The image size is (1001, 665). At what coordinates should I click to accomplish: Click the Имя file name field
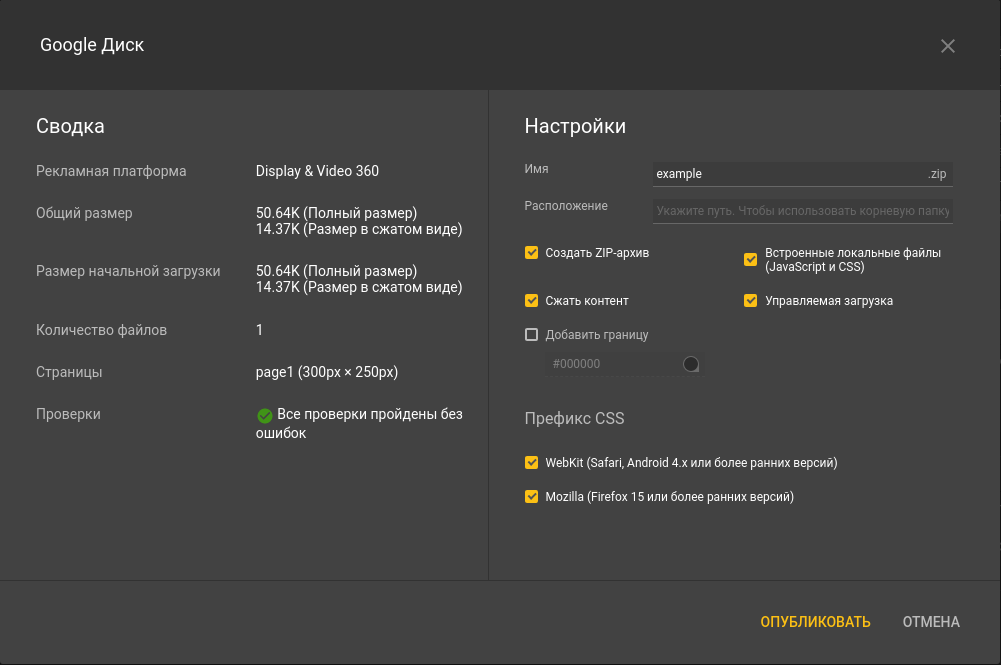coord(787,174)
